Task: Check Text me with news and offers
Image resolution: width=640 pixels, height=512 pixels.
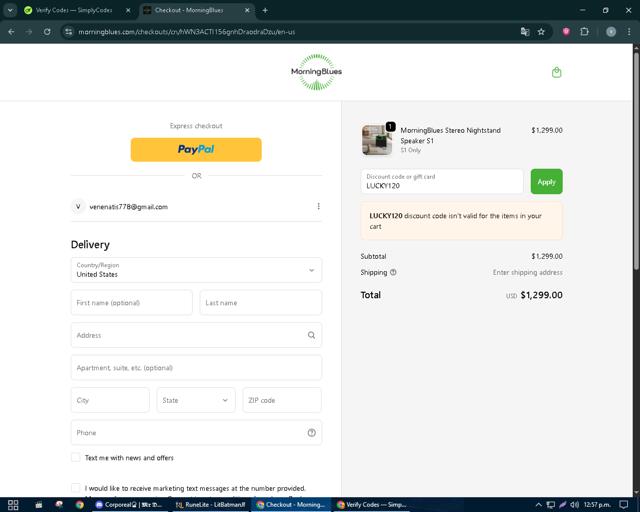Action: [76, 458]
